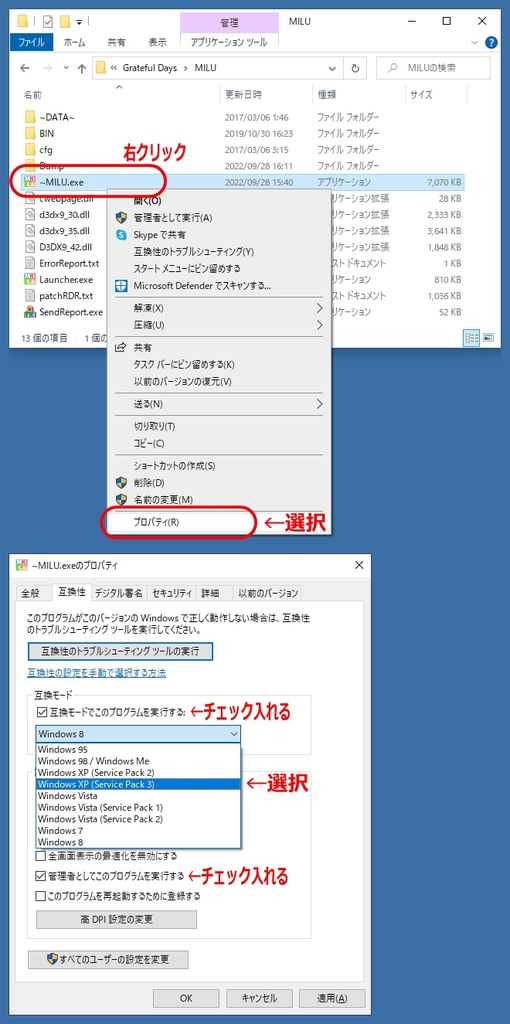Click the ~DATA~ folder icon
The image size is (510, 1024).
(29, 117)
